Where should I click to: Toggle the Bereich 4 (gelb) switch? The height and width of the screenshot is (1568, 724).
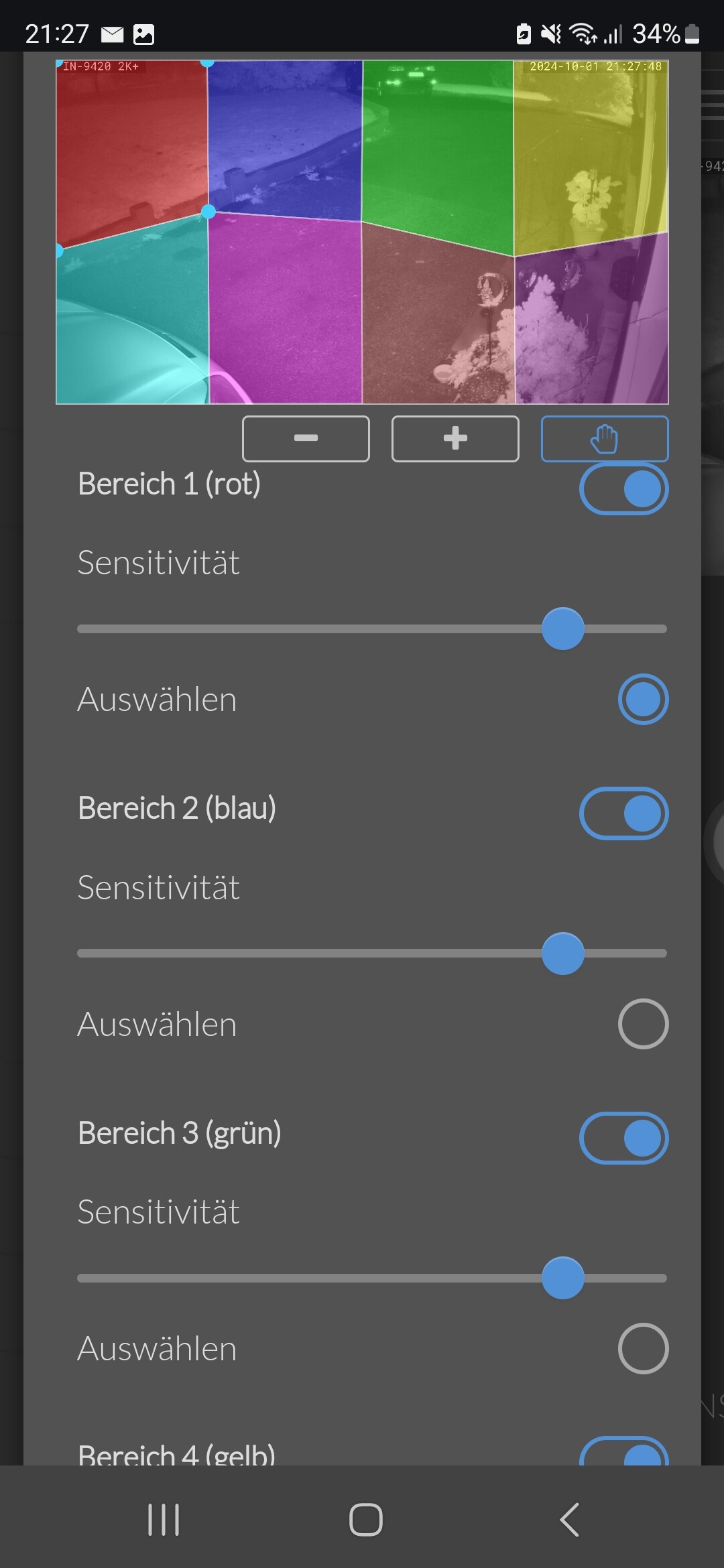[624, 1451]
